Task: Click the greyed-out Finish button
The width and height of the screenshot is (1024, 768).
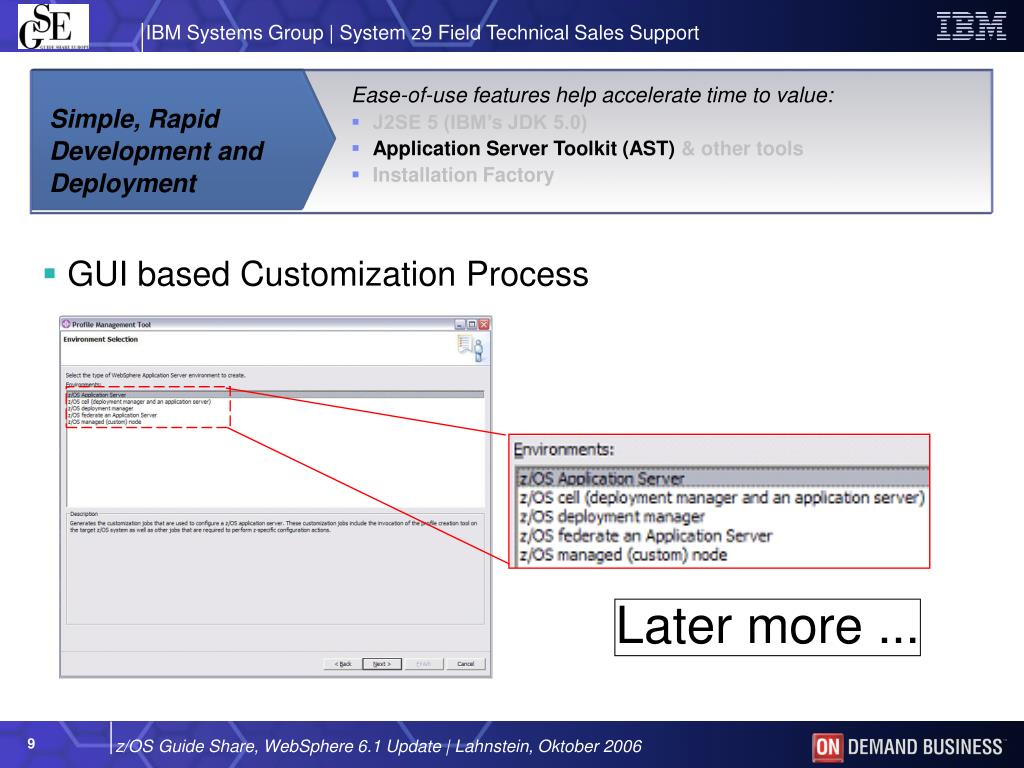Action: point(424,664)
